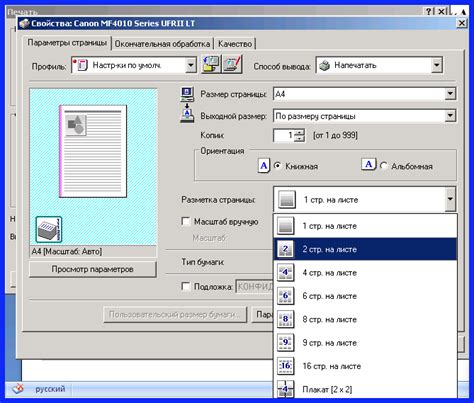Open the Качество tab
Viewport: 474px width, 403px height.
(x=235, y=44)
